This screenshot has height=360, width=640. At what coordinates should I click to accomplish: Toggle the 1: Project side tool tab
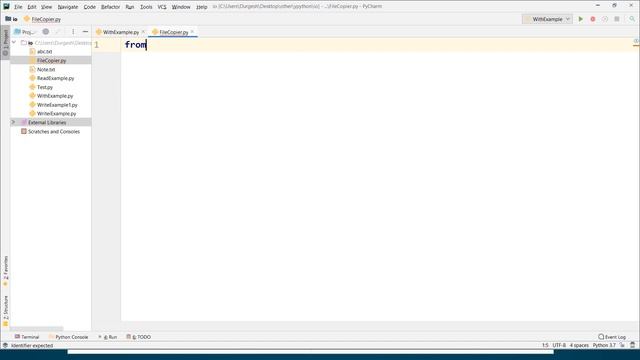(x=5, y=42)
